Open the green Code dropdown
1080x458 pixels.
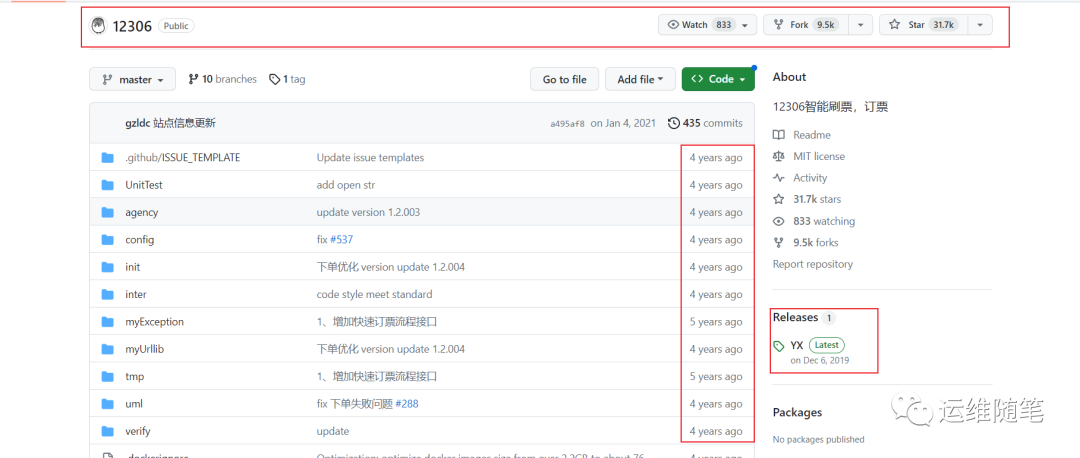point(718,79)
